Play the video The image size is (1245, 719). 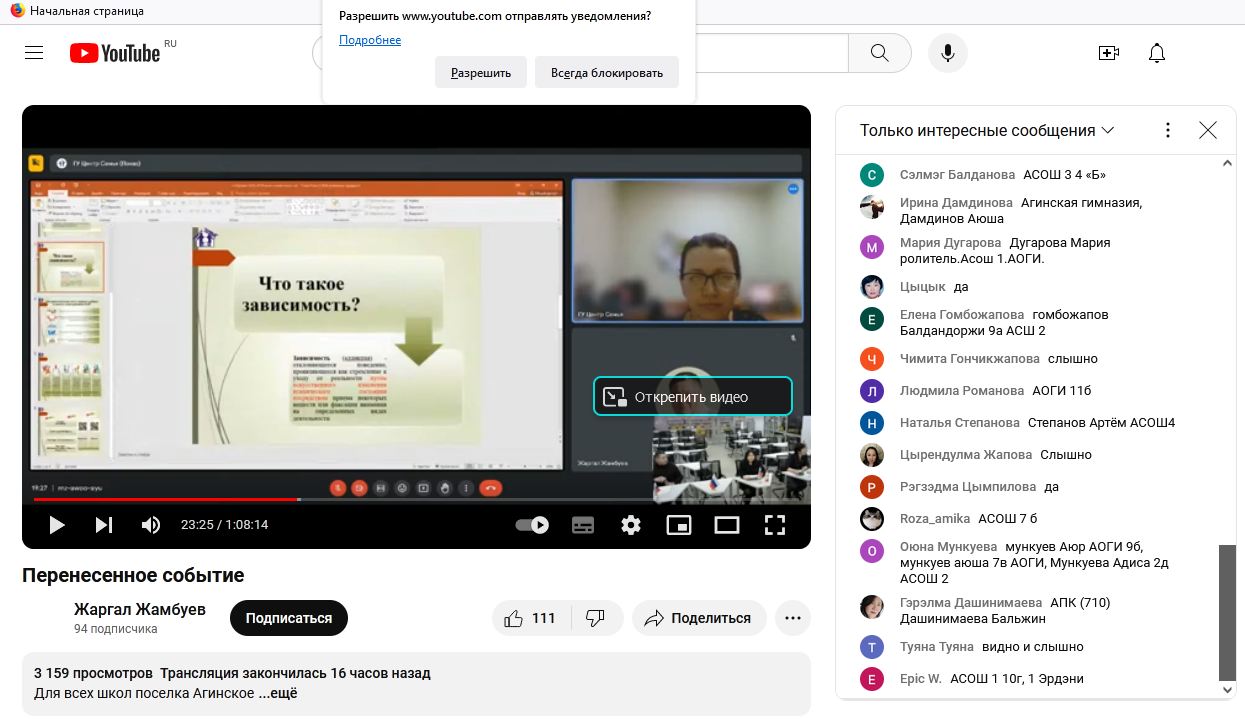click(57, 525)
